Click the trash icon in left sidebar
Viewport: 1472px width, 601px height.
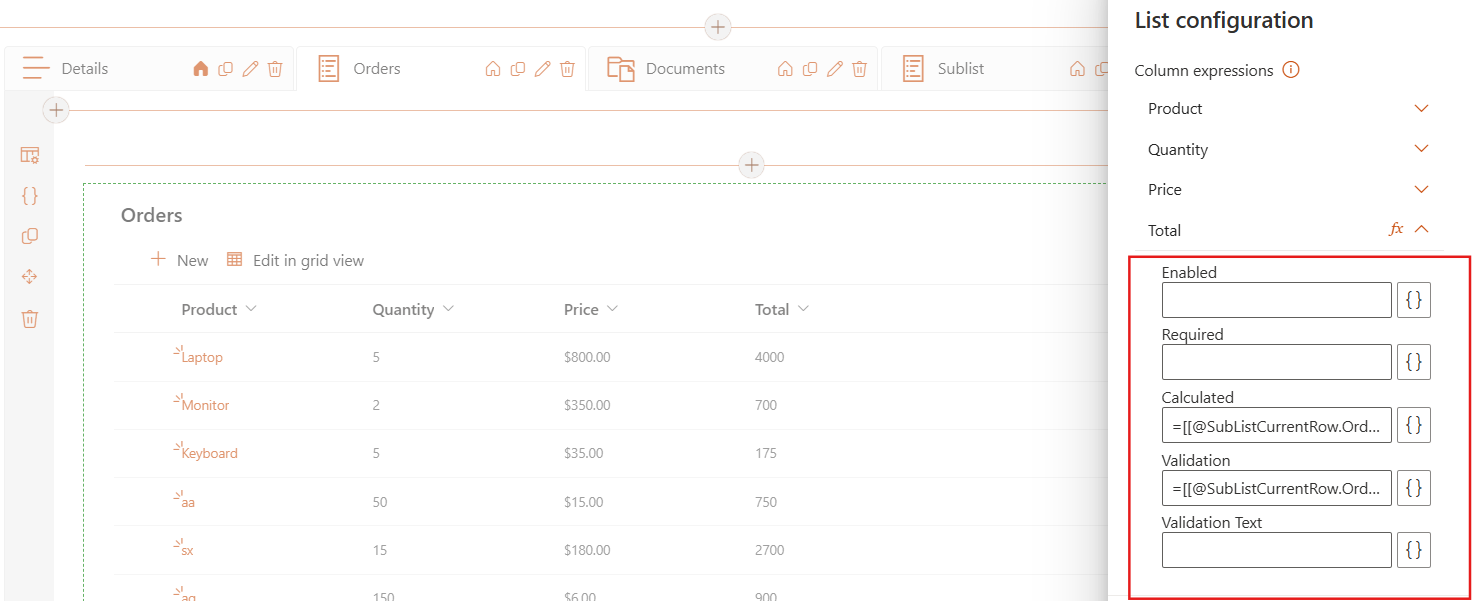pyautogui.click(x=30, y=319)
